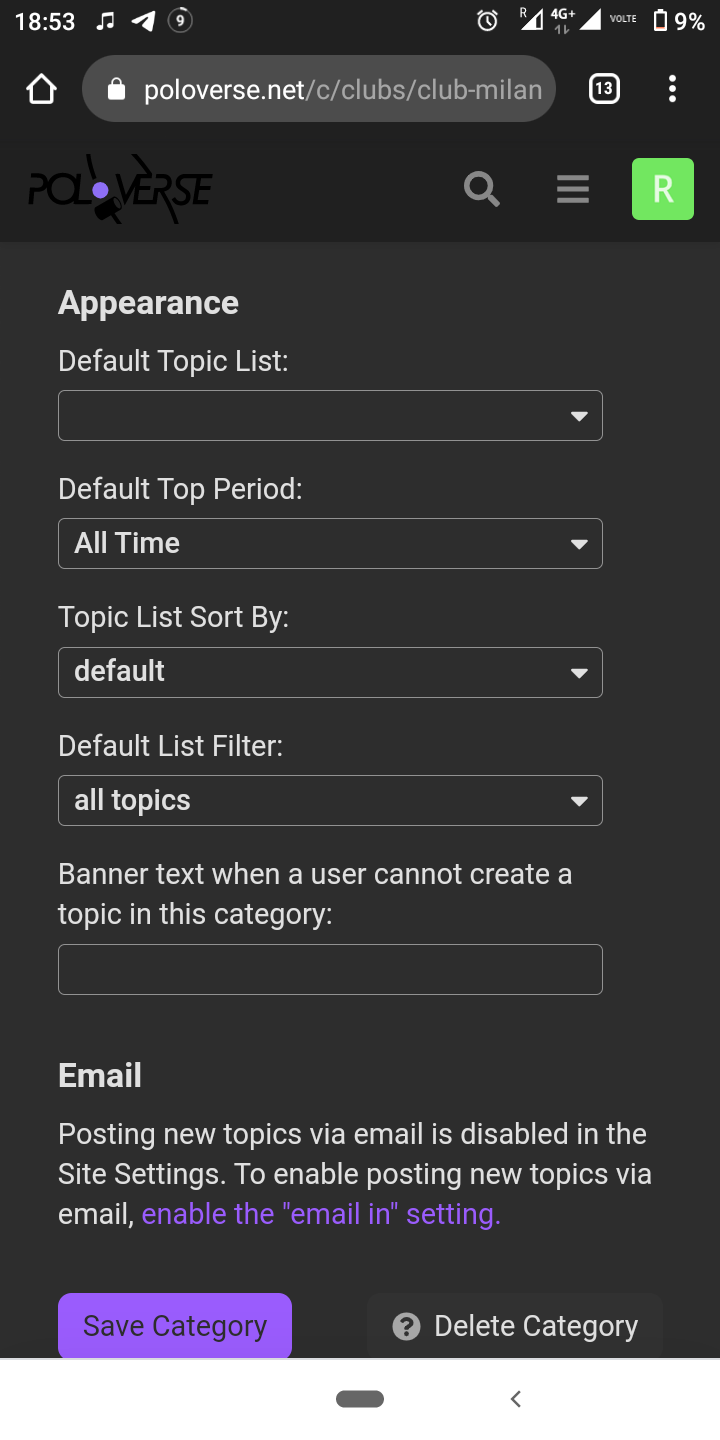Follow the enable "email in" setting link
Viewport: 720px width, 1440px height.
pos(321,1214)
